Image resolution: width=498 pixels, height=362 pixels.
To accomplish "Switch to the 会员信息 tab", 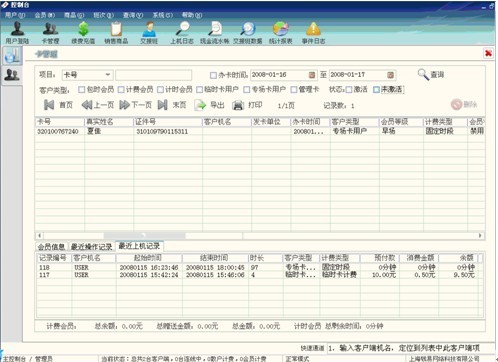I will pyautogui.click(x=51, y=247).
